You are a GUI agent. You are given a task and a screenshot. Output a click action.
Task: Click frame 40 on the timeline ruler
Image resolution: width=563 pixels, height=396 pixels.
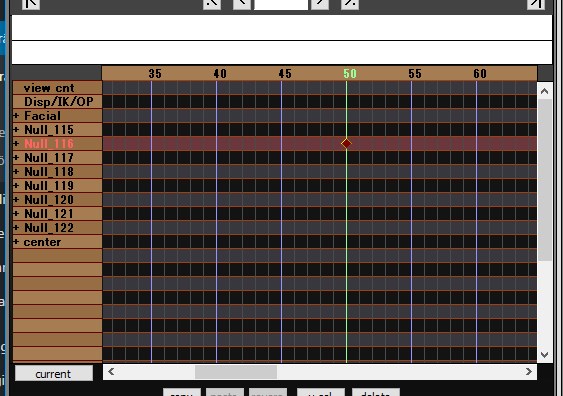(x=220, y=74)
